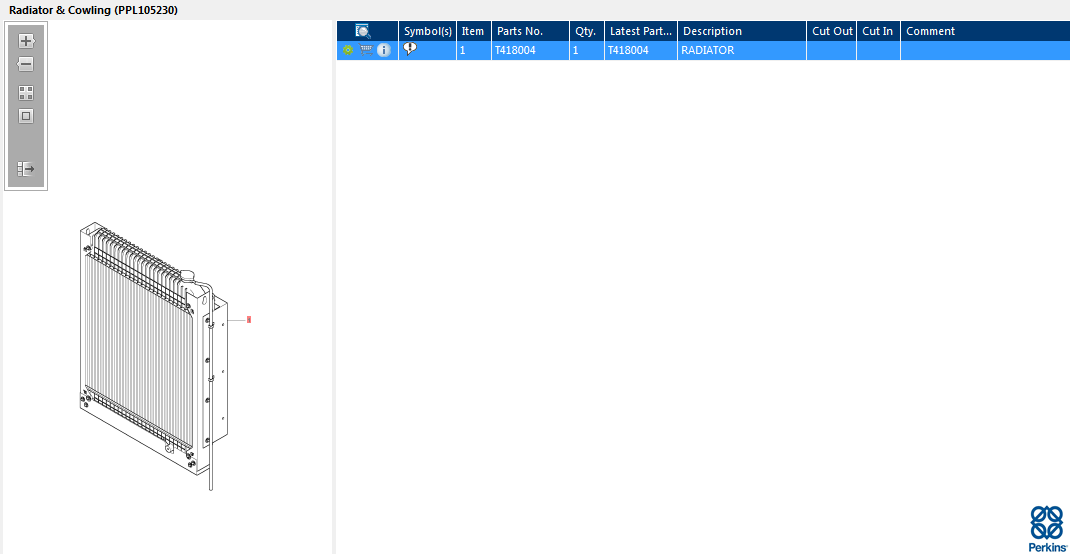The width and height of the screenshot is (1070, 554).
Task: Click the four-square grid view icon
Action: click(26, 93)
